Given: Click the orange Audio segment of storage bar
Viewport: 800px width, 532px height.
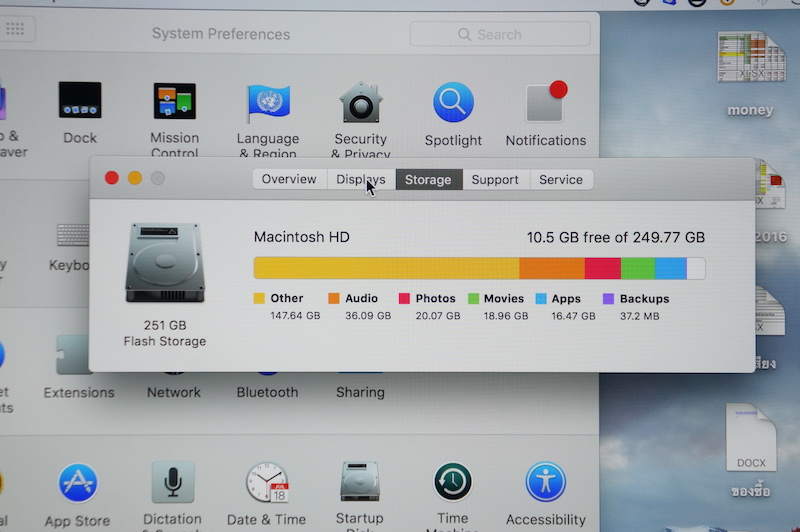Looking at the screenshot, I should tap(552, 268).
